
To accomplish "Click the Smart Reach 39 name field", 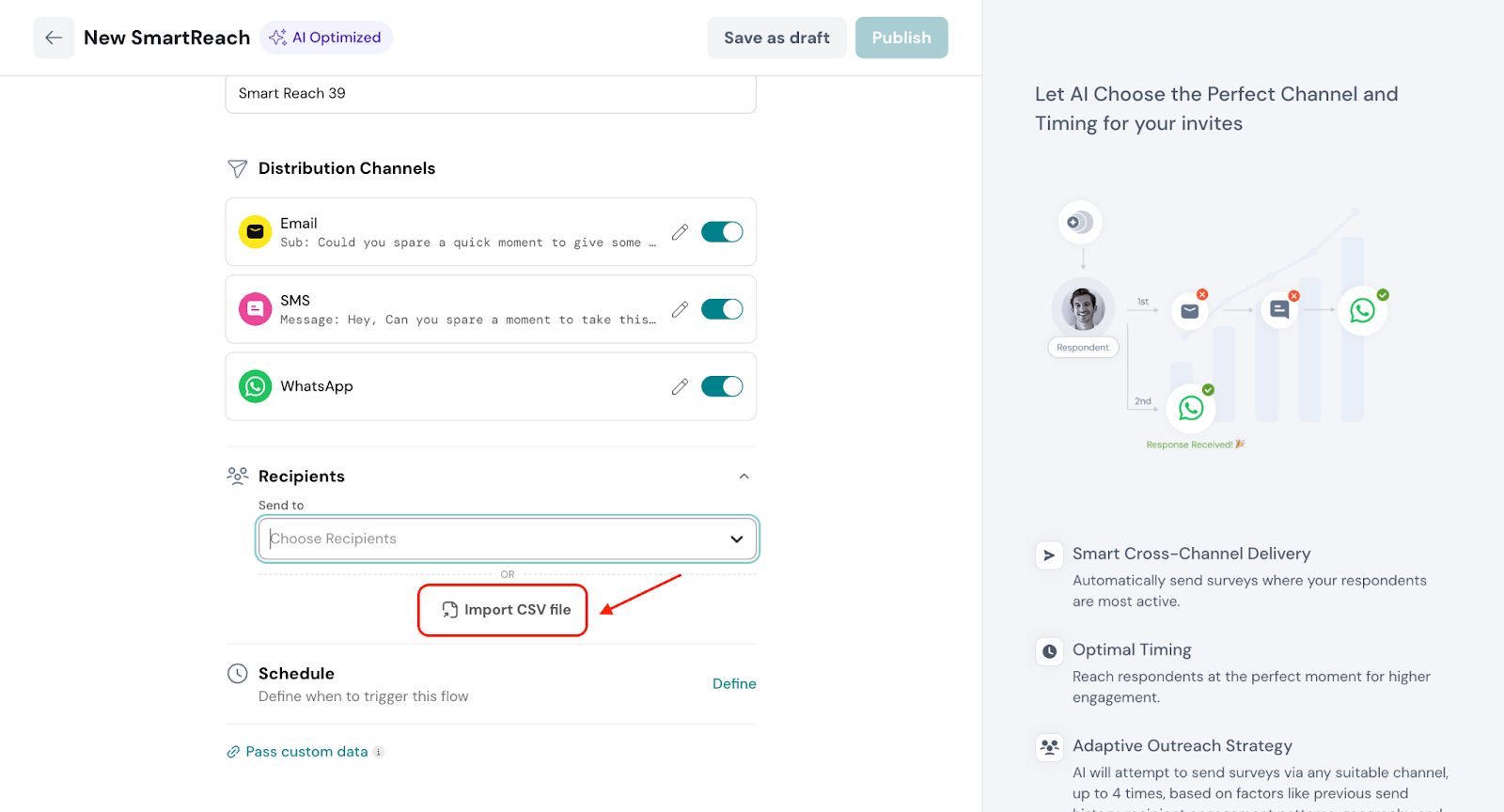I will pos(490,94).
